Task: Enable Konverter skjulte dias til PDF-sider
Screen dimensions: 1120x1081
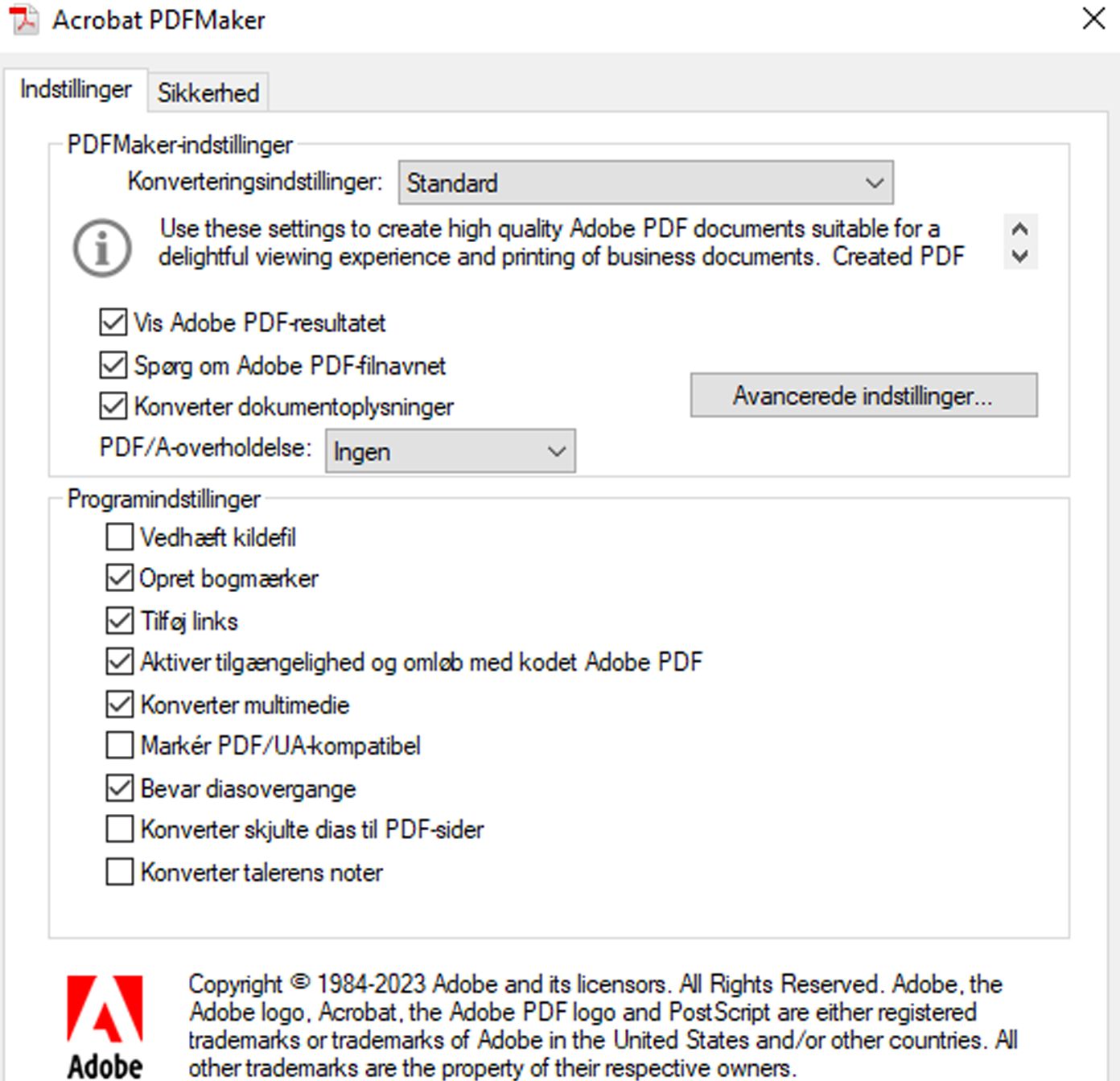Action: tap(120, 829)
